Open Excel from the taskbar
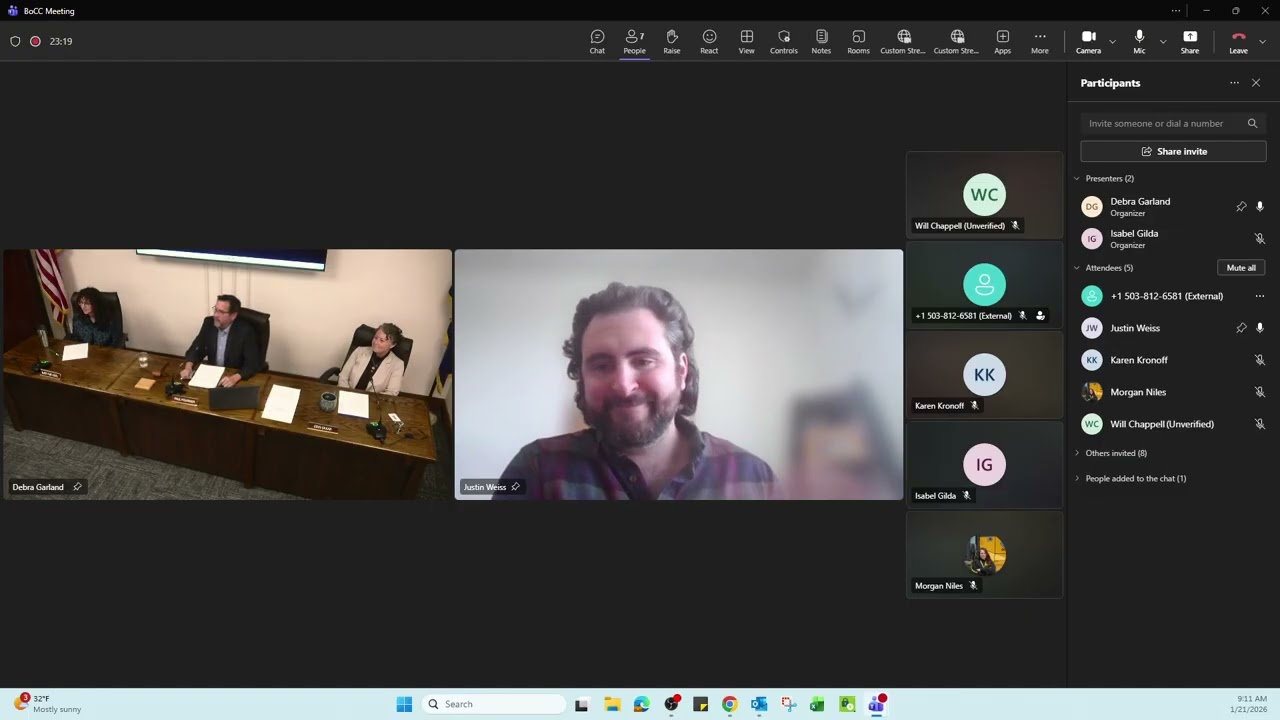1280x720 pixels. coord(817,704)
